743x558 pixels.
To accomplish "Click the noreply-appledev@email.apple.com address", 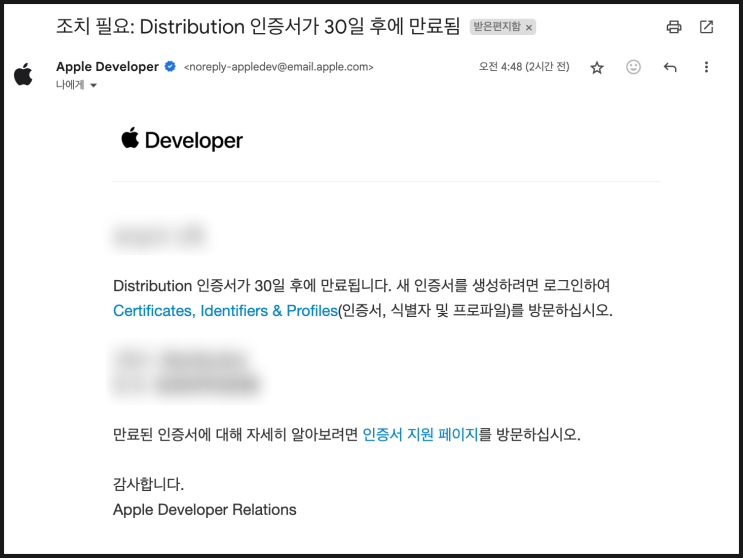I will [279, 67].
